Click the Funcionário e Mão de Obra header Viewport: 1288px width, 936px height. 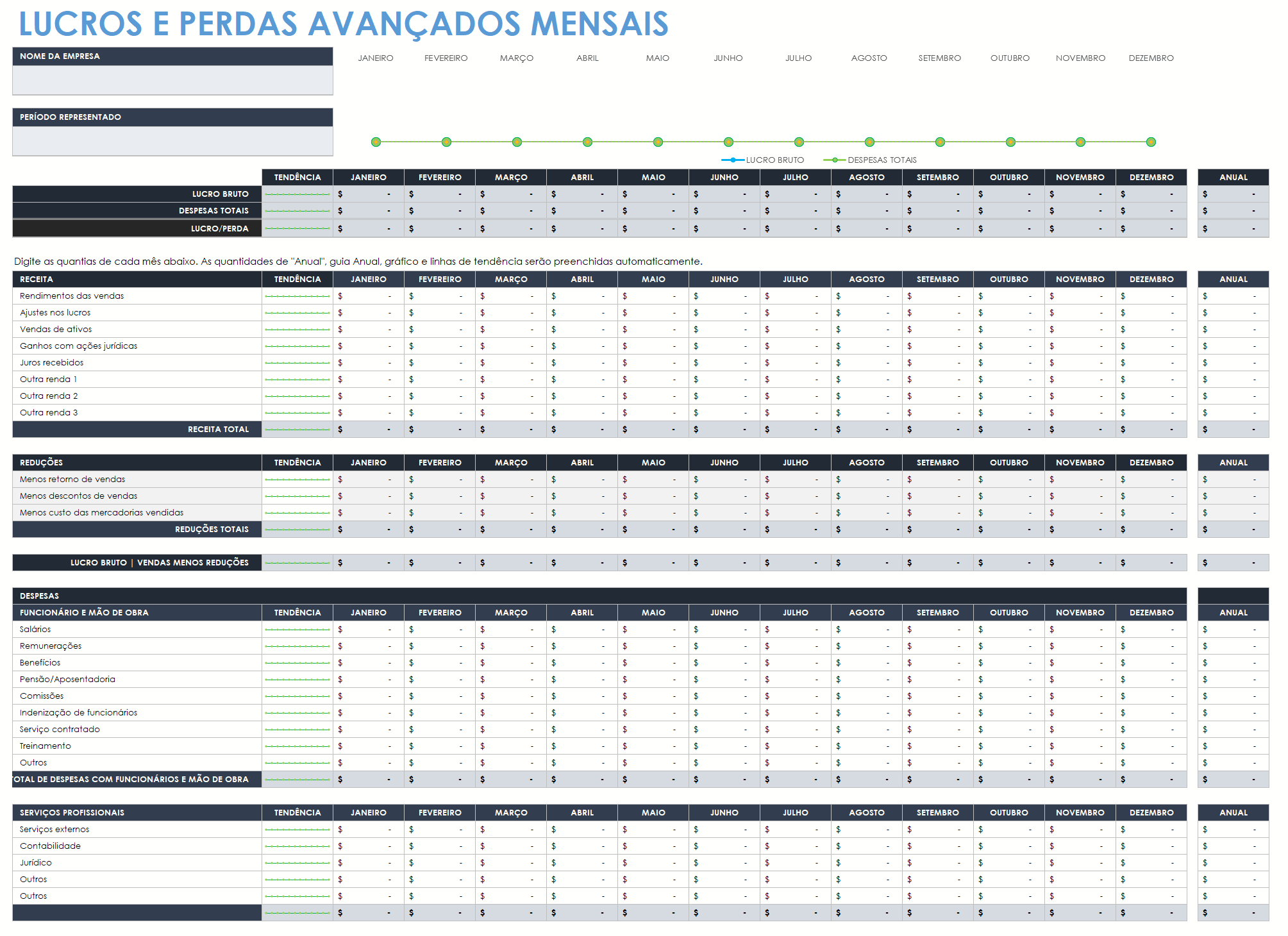pyautogui.click(x=137, y=612)
